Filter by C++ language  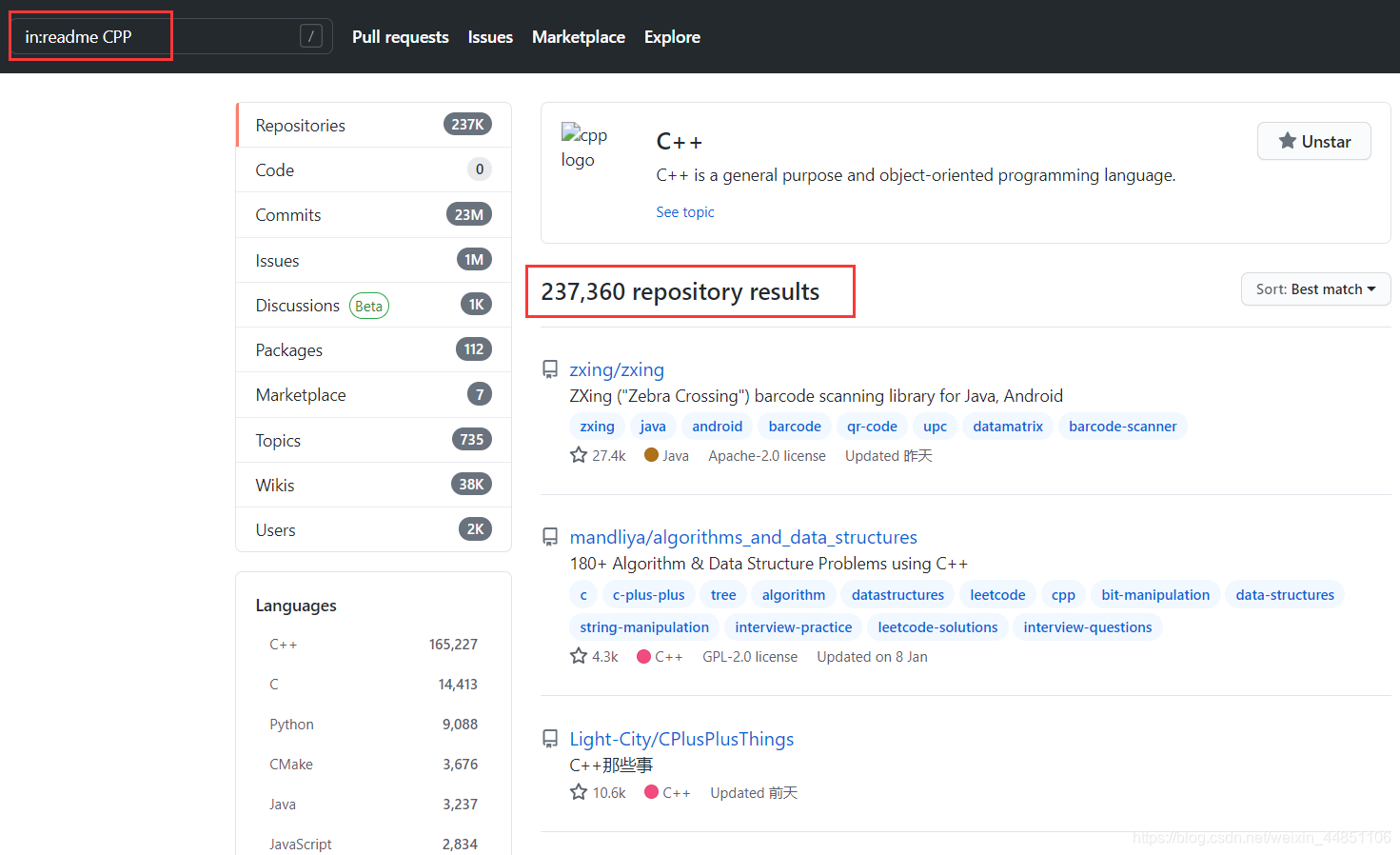click(373, 645)
